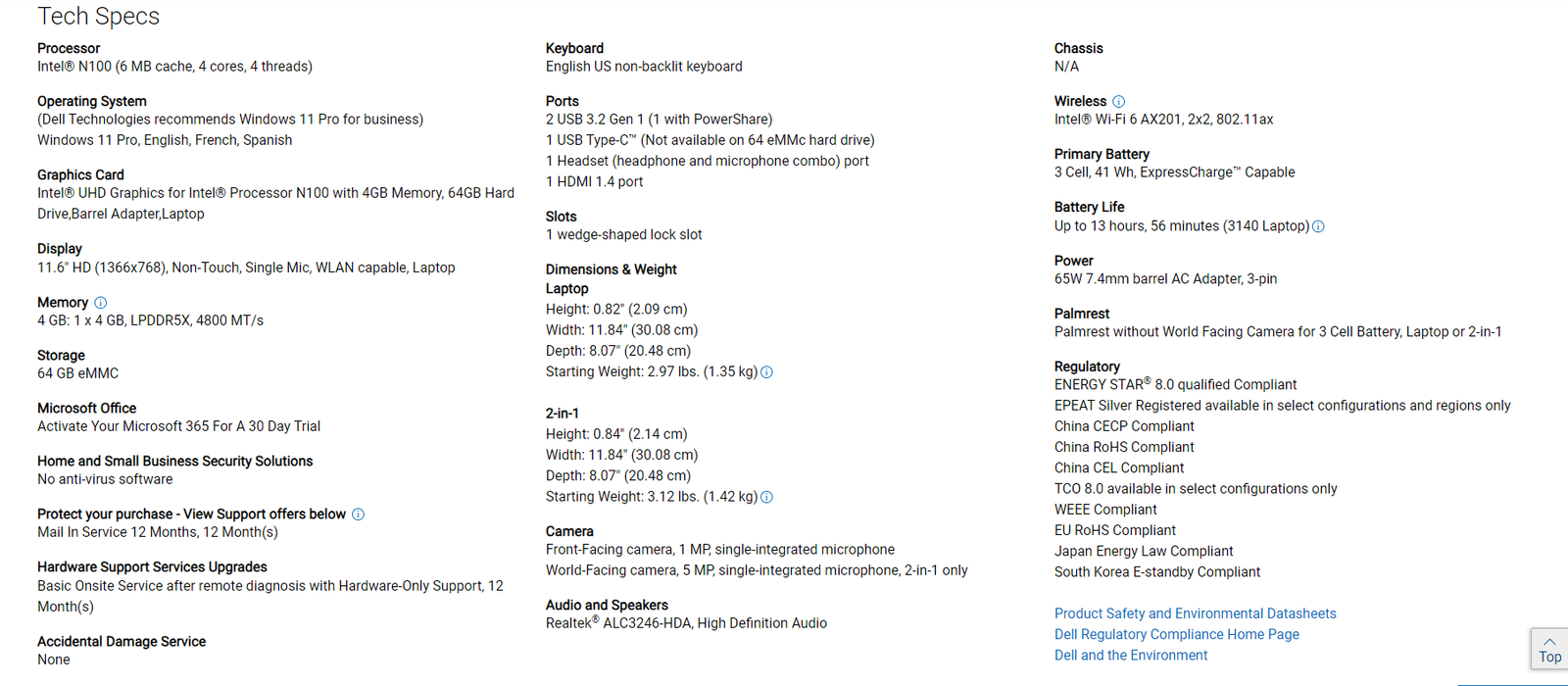Click the Primary Battery heading
This screenshot has width=1568, height=686.
pyautogui.click(x=1102, y=154)
